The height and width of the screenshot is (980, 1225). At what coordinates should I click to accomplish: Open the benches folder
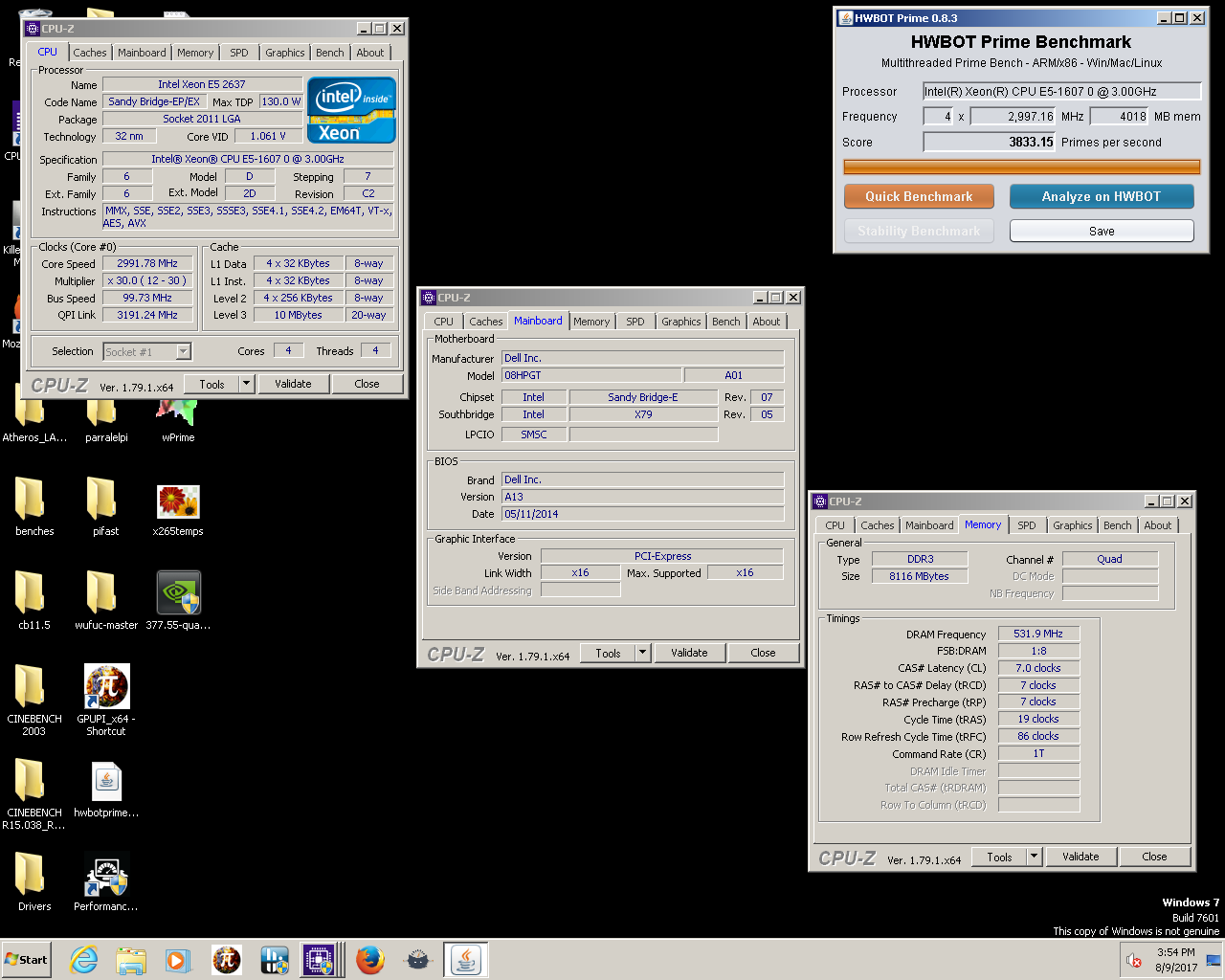34,507
